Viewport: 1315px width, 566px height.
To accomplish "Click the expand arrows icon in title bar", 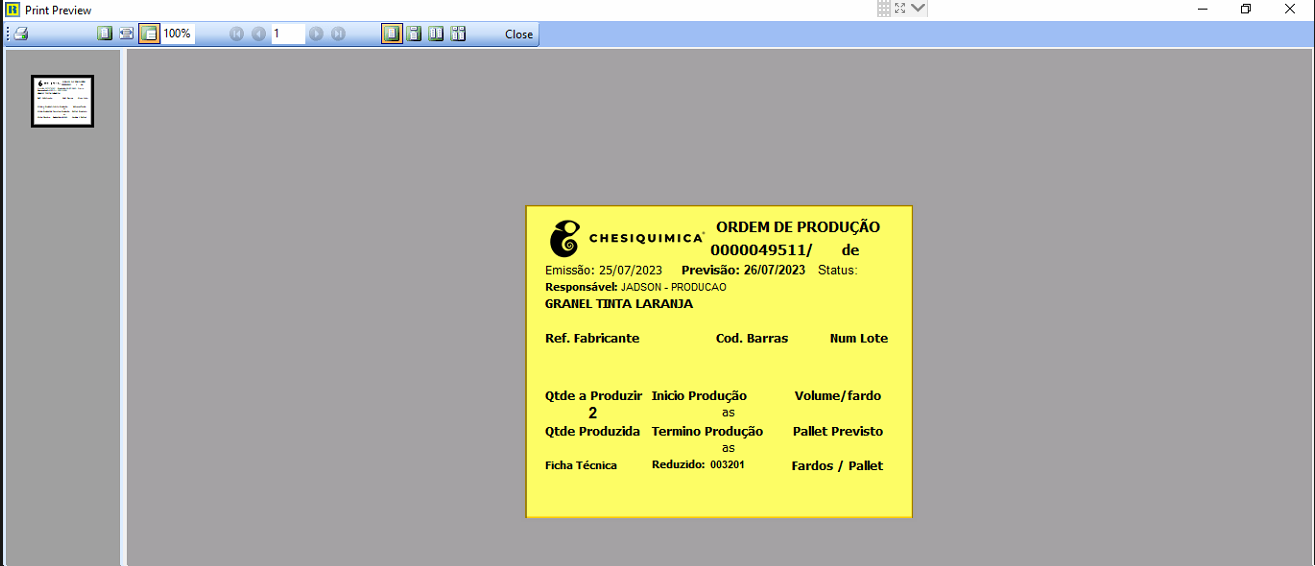I will pyautogui.click(x=900, y=8).
